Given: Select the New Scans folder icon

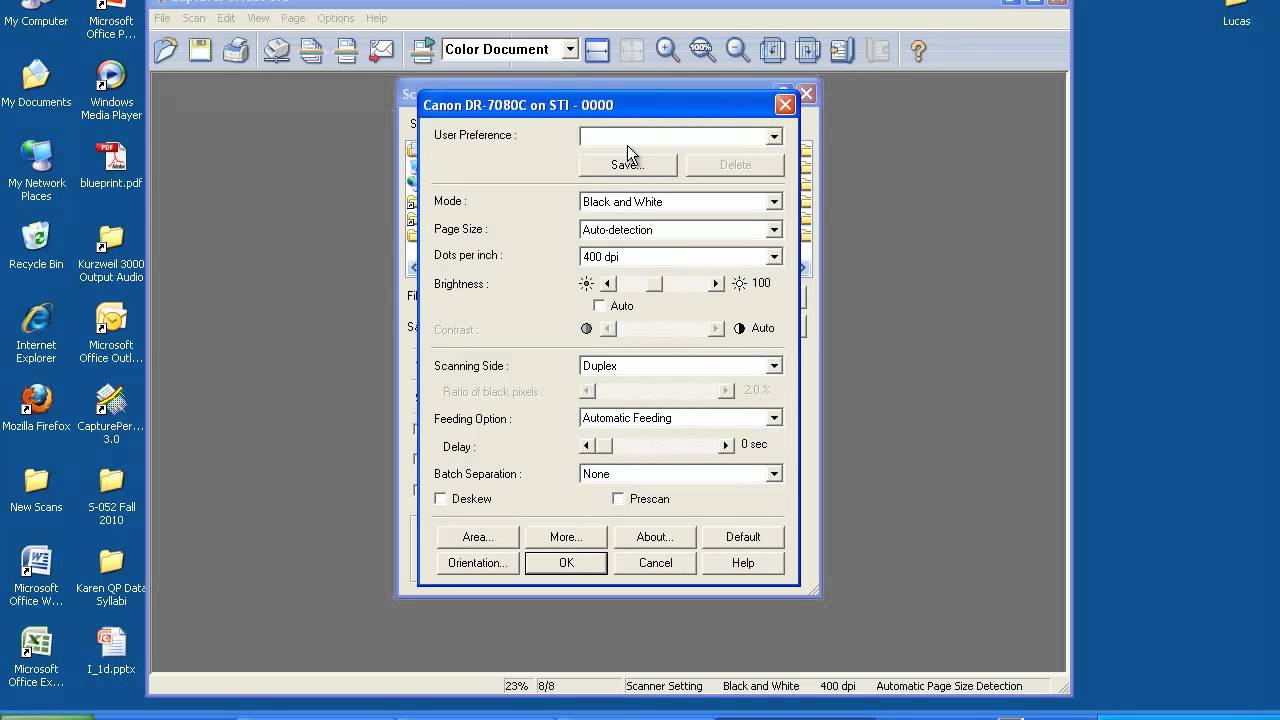Looking at the screenshot, I should (x=36, y=489).
